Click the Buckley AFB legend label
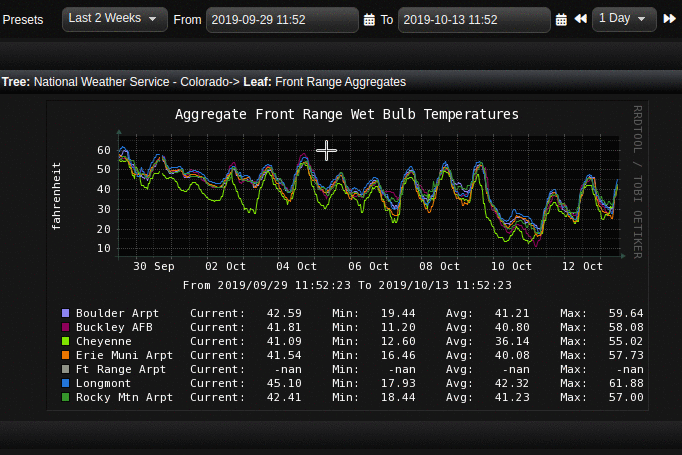 click(114, 327)
